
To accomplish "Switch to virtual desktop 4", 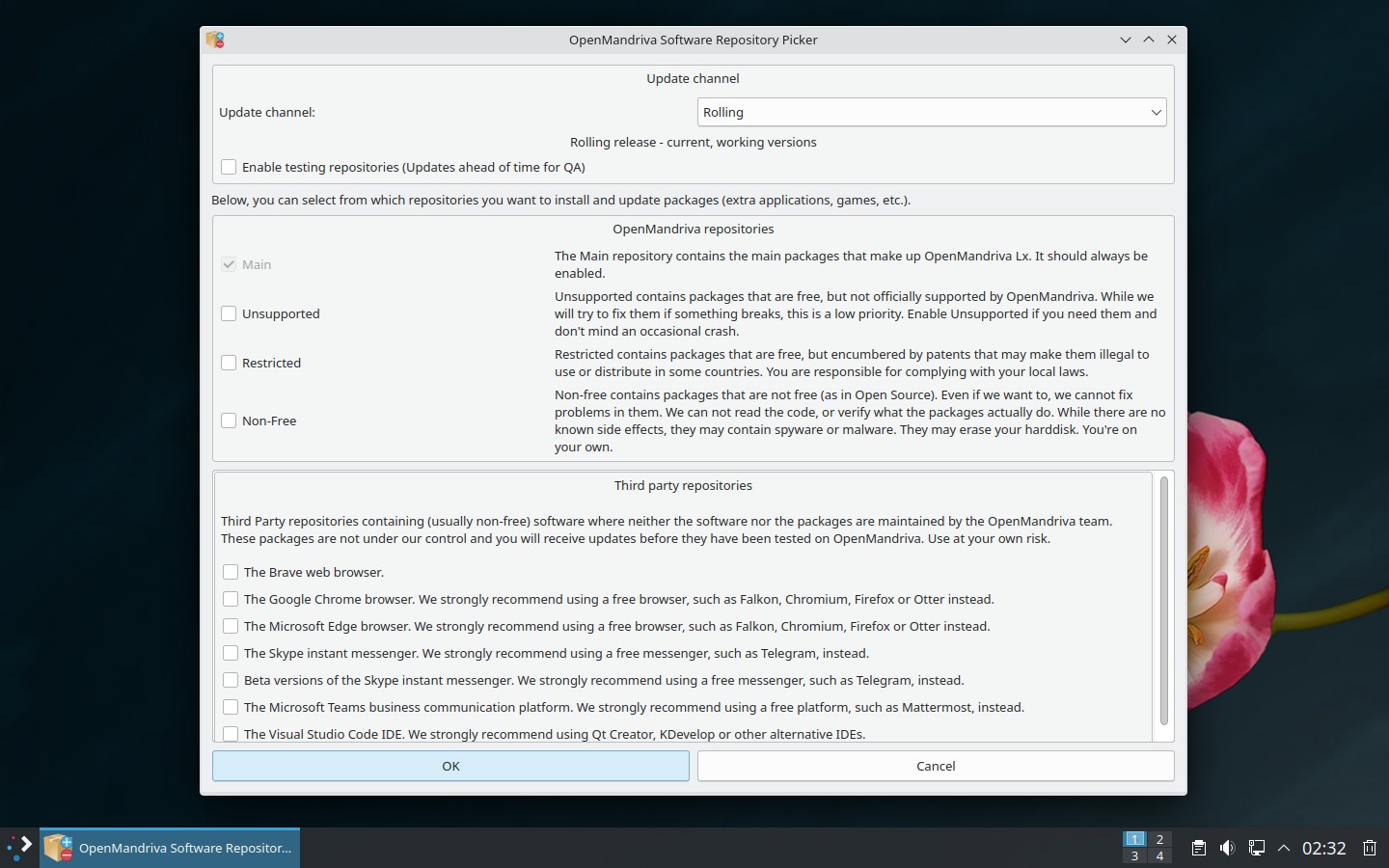I will (1159, 855).
